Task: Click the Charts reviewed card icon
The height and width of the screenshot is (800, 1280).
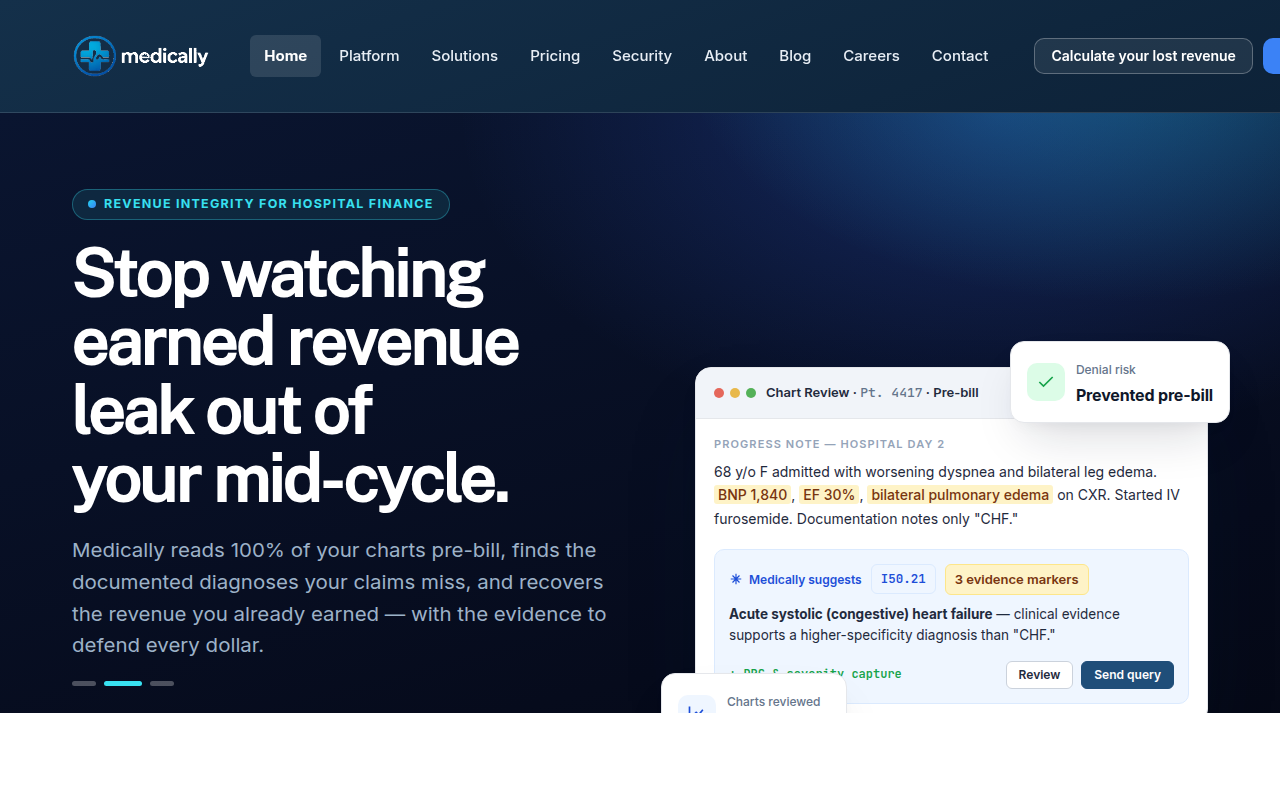Action: click(x=697, y=704)
